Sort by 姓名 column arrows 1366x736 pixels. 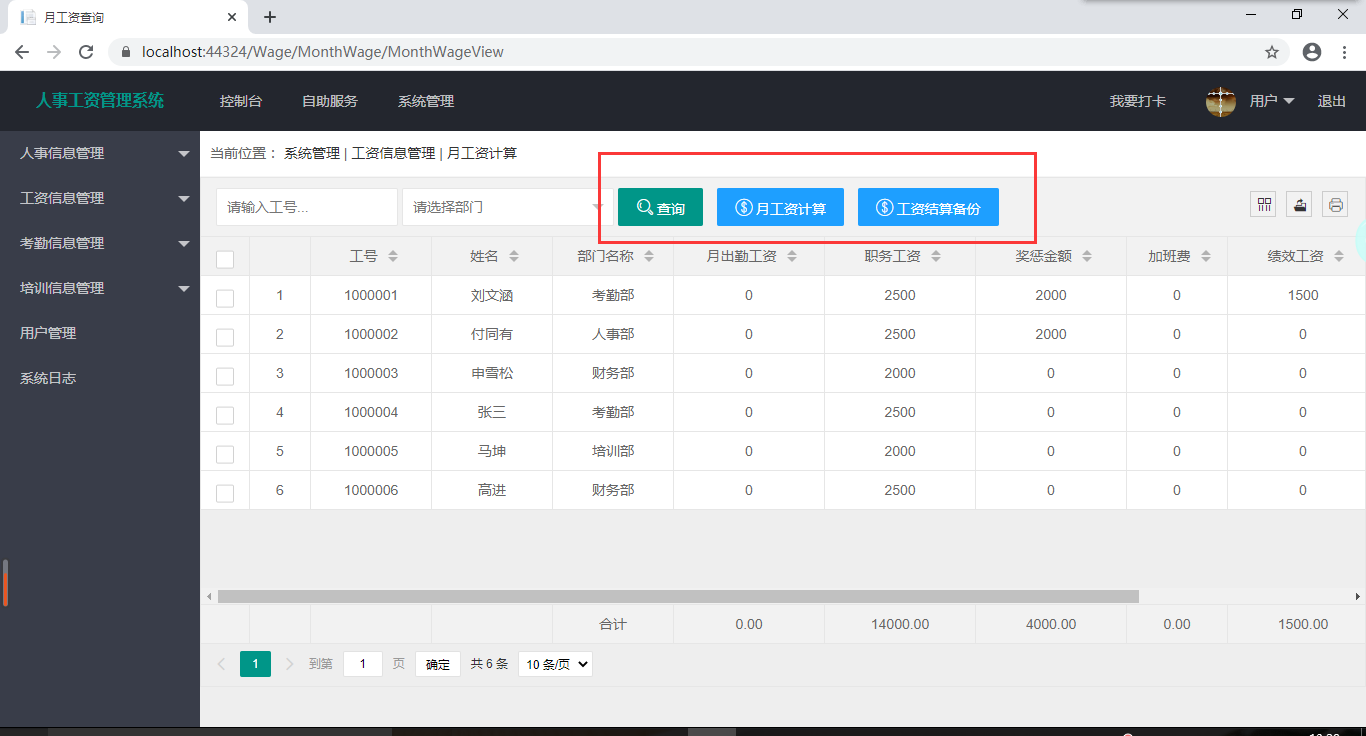(514, 256)
